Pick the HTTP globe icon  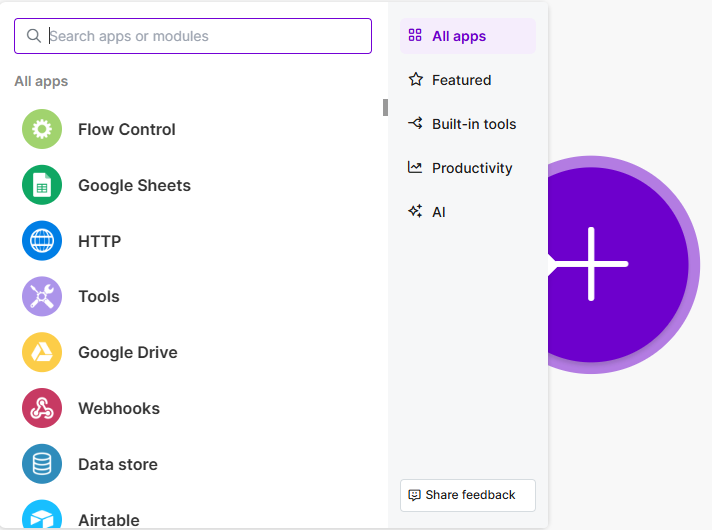point(42,241)
